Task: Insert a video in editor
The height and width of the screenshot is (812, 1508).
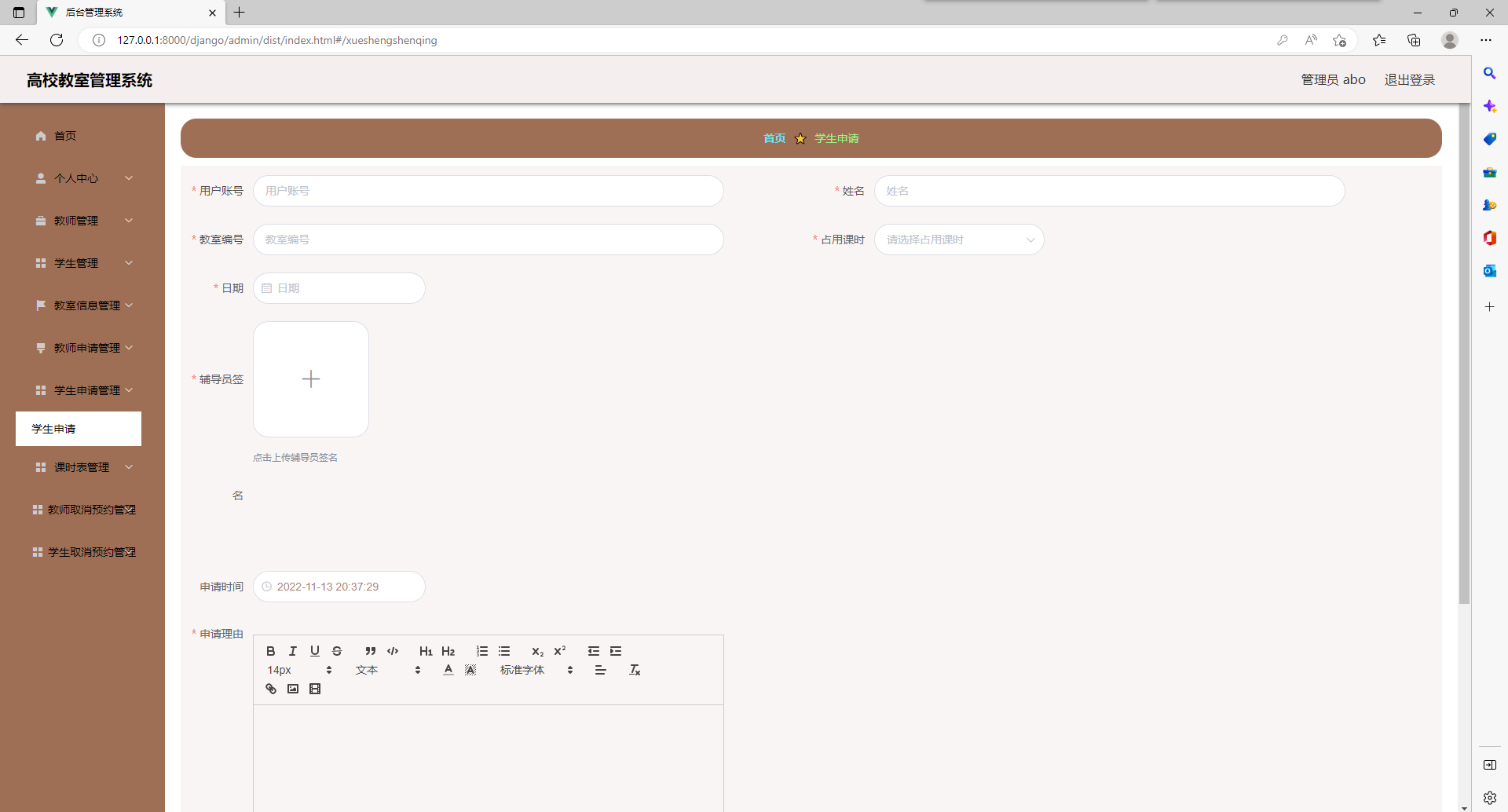Action: point(315,689)
